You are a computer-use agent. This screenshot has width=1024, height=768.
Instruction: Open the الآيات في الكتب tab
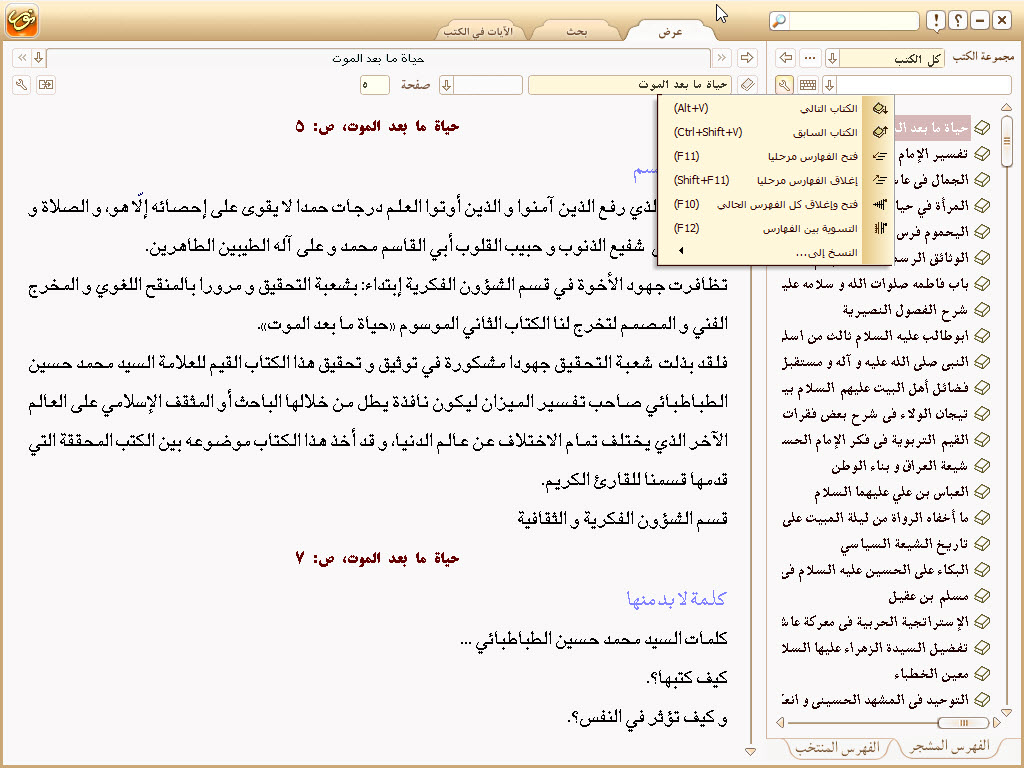click(x=479, y=31)
